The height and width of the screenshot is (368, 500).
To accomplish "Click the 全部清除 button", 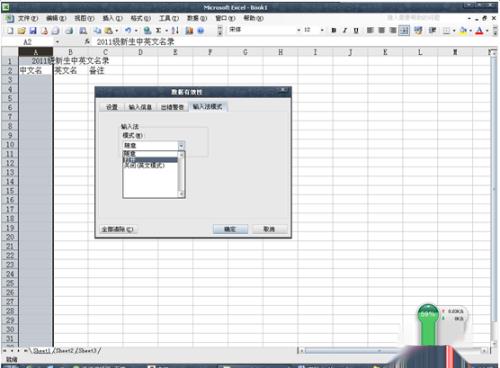I will [x=117, y=229].
